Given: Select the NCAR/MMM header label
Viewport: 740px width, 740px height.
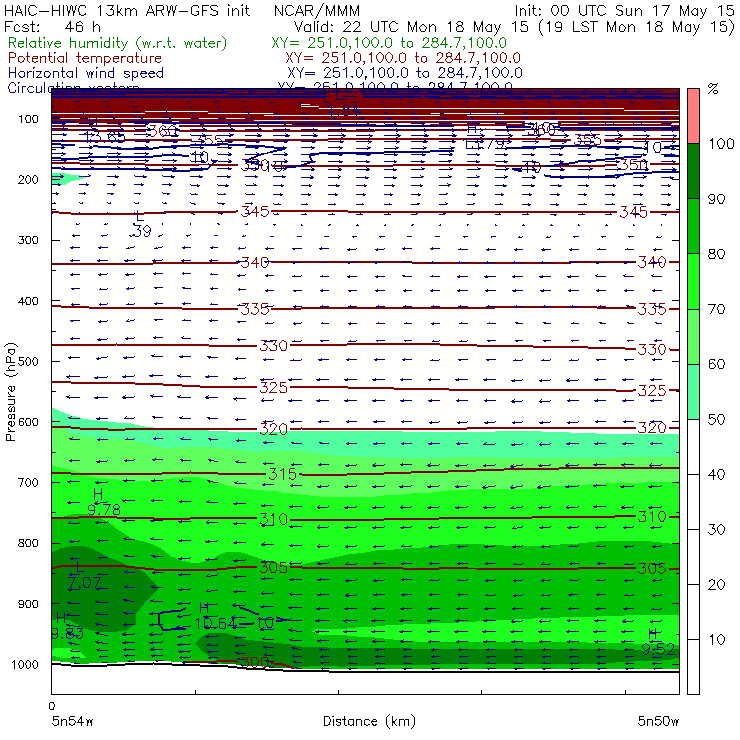Looking at the screenshot, I should [317, 11].
